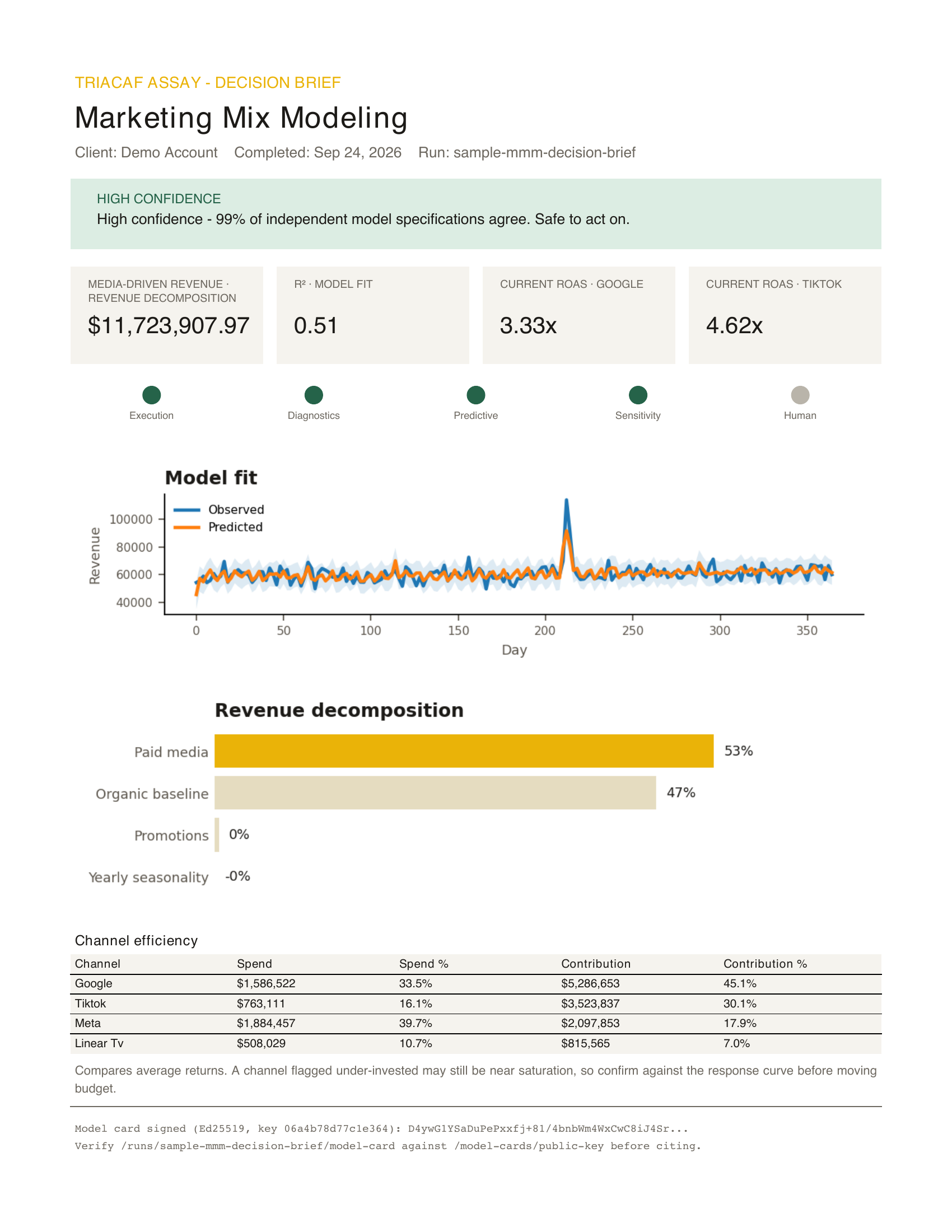
Task: Click the 'Compares average returns' note
Action: (x=476, y=1080)
